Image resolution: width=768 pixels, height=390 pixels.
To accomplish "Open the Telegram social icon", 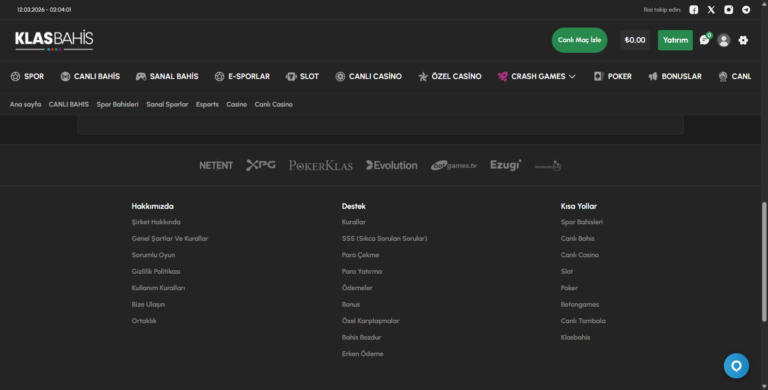I will tap(746, 10).
